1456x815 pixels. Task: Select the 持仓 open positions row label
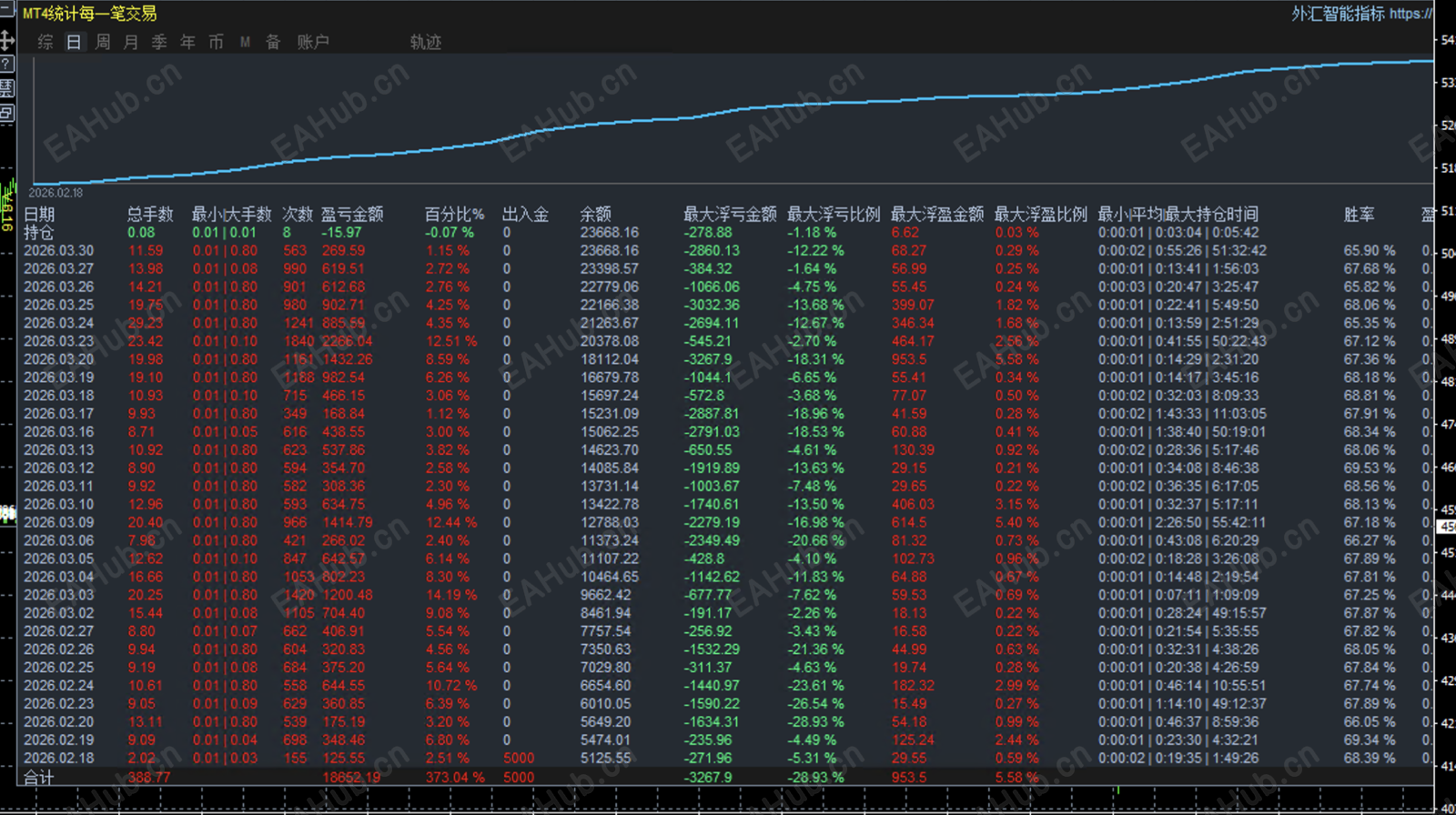pyautogui.click(x=39, y=233)
